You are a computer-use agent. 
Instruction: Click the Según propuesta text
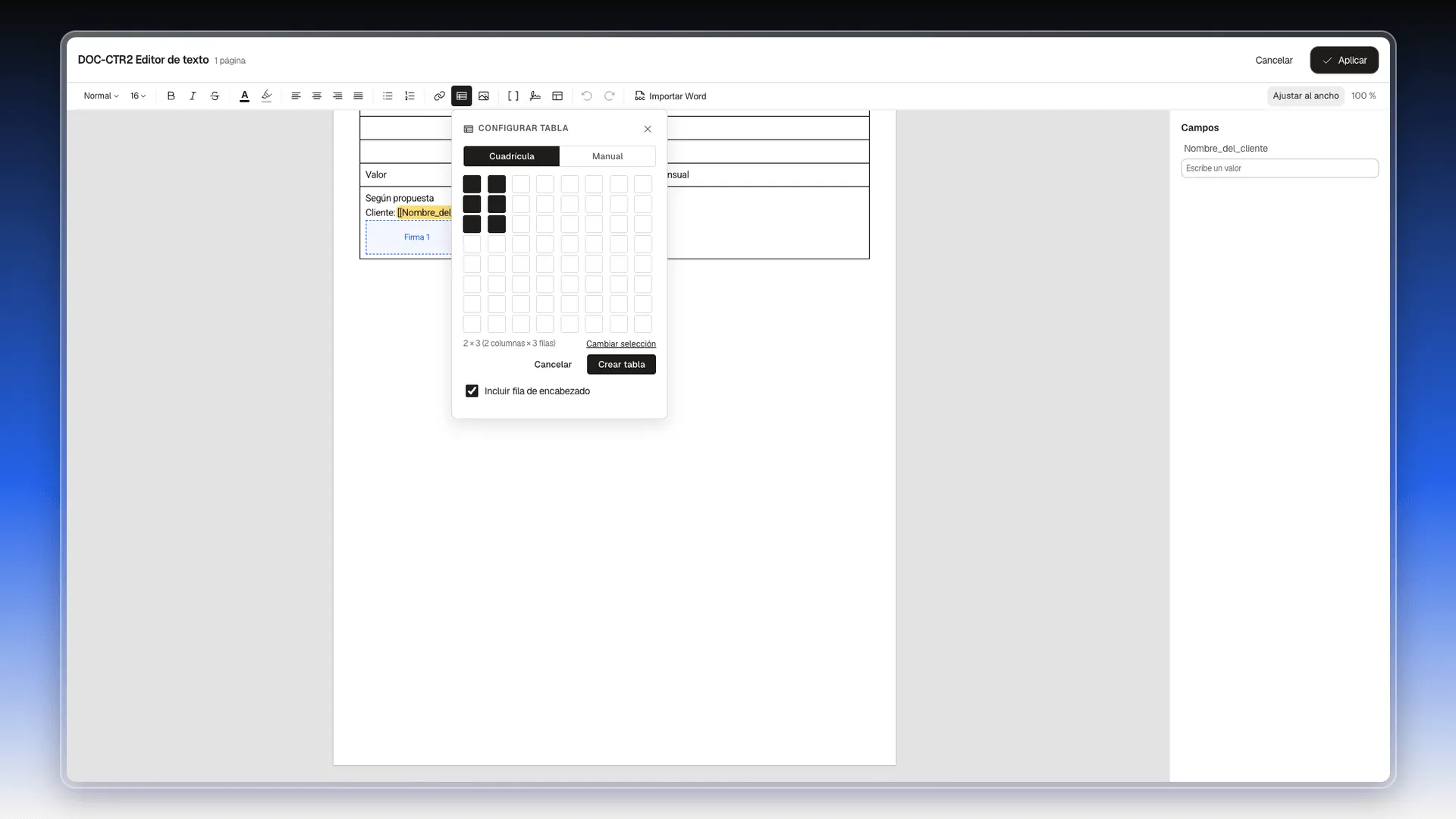(x=400, y=199)
